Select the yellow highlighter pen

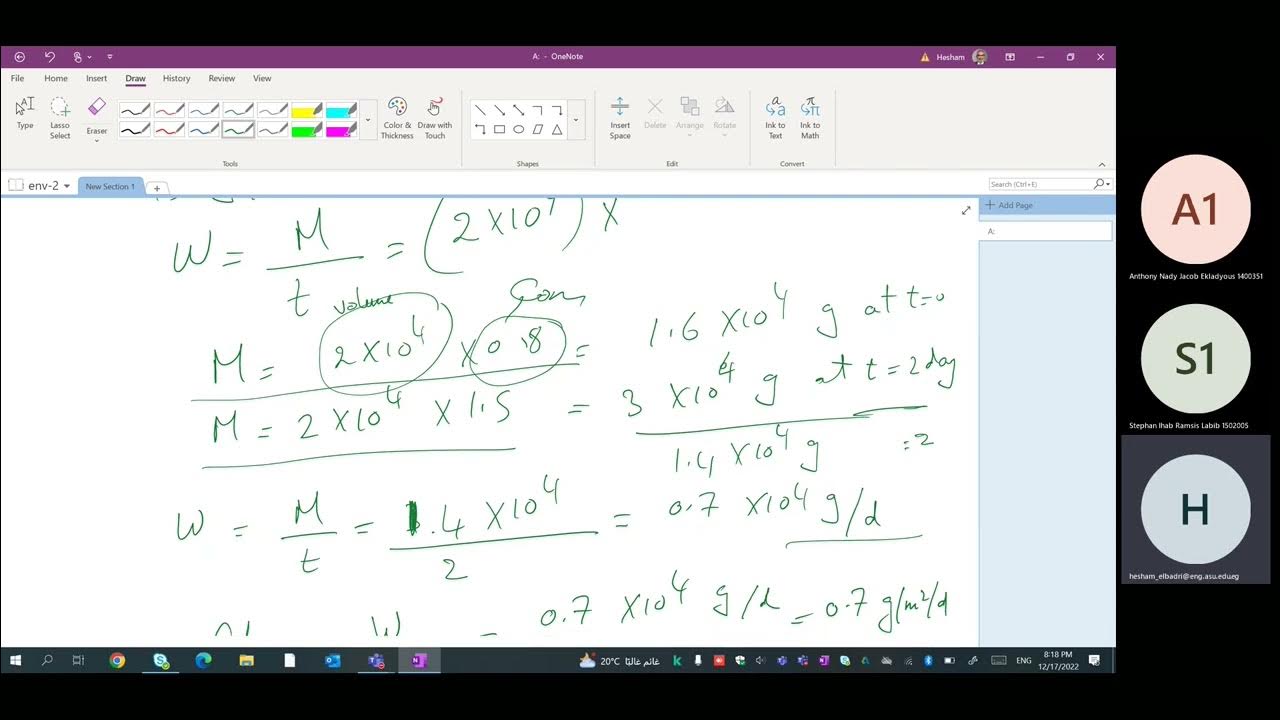[307, 110]
